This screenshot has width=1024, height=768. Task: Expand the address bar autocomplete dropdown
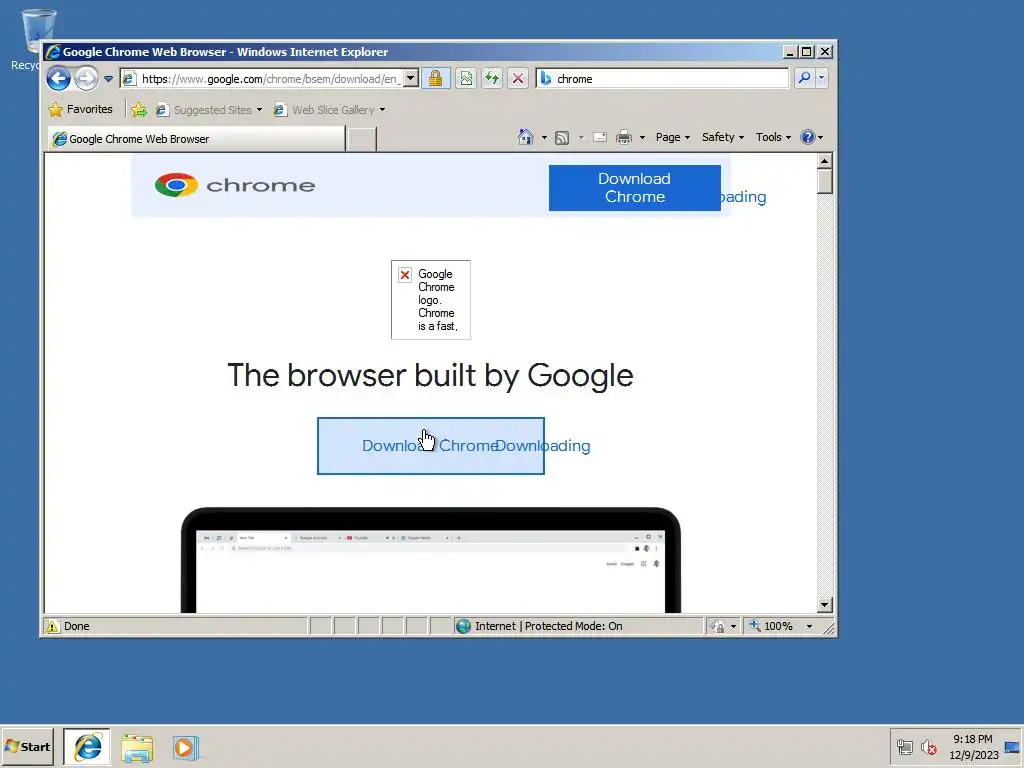[411, 79]
